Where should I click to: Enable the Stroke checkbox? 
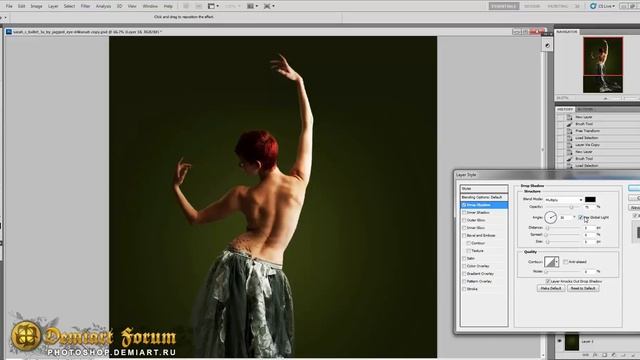pyautogui.click(x=464, y=289)
